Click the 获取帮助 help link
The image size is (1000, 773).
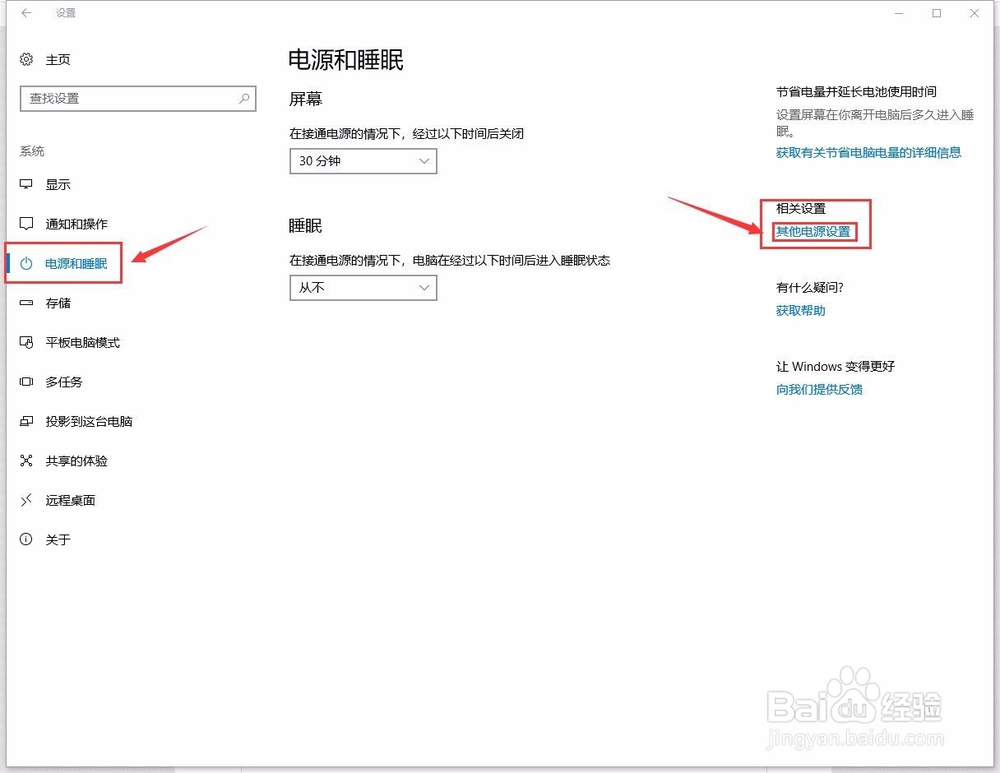(800, 310)
